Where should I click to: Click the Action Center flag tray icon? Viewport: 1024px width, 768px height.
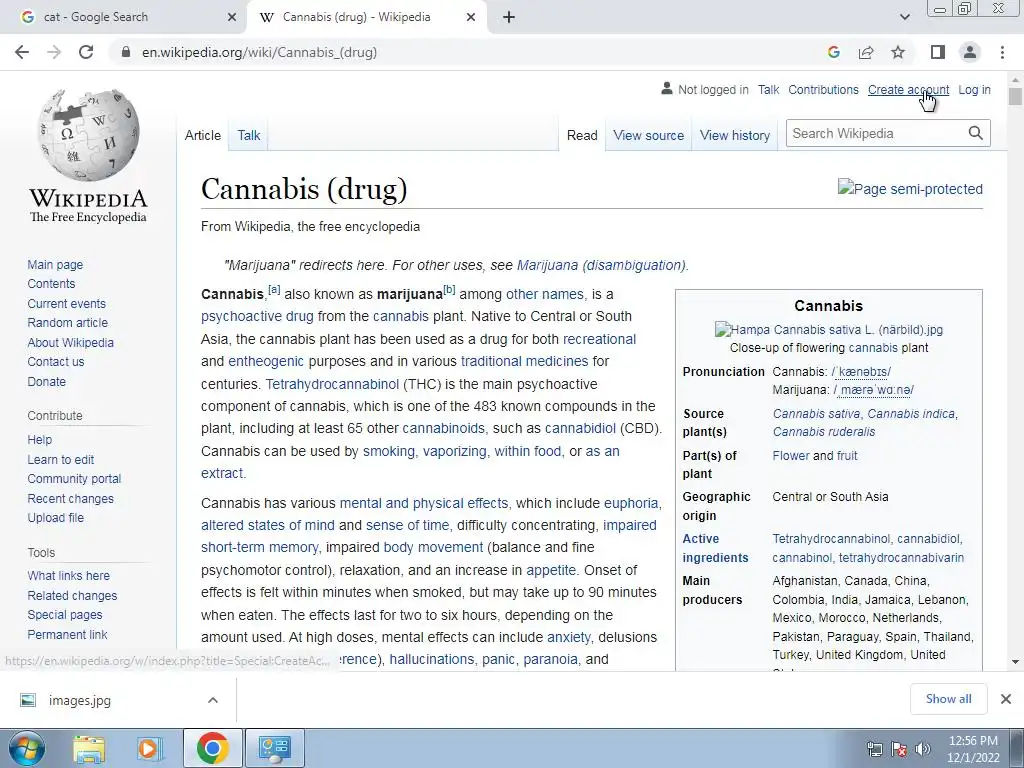899,749
